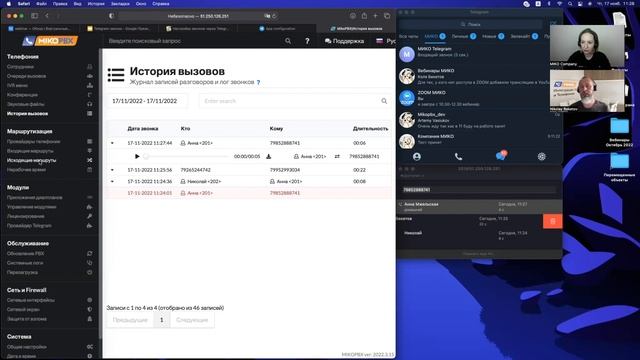Click the MikoPBX logo
The image size is (640, 360).
(x=50, y=41)
